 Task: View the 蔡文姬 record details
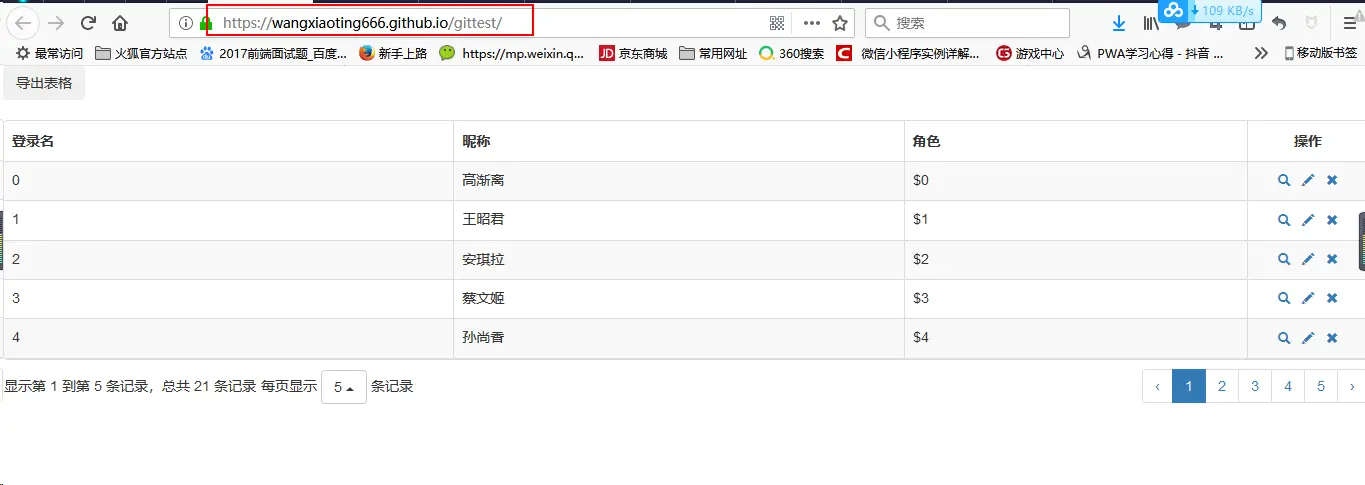1284,298
